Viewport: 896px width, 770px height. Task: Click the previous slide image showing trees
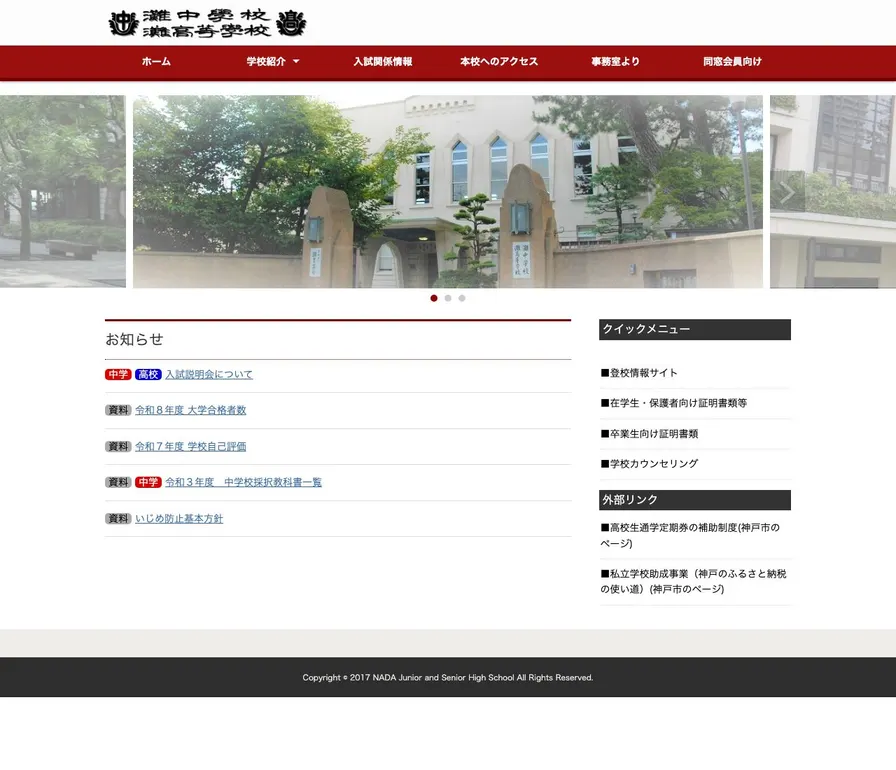pos(63,191)
